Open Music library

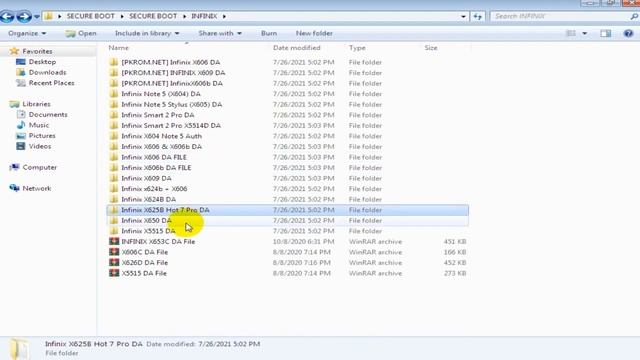pyautogui.click(x=39, y=125)
